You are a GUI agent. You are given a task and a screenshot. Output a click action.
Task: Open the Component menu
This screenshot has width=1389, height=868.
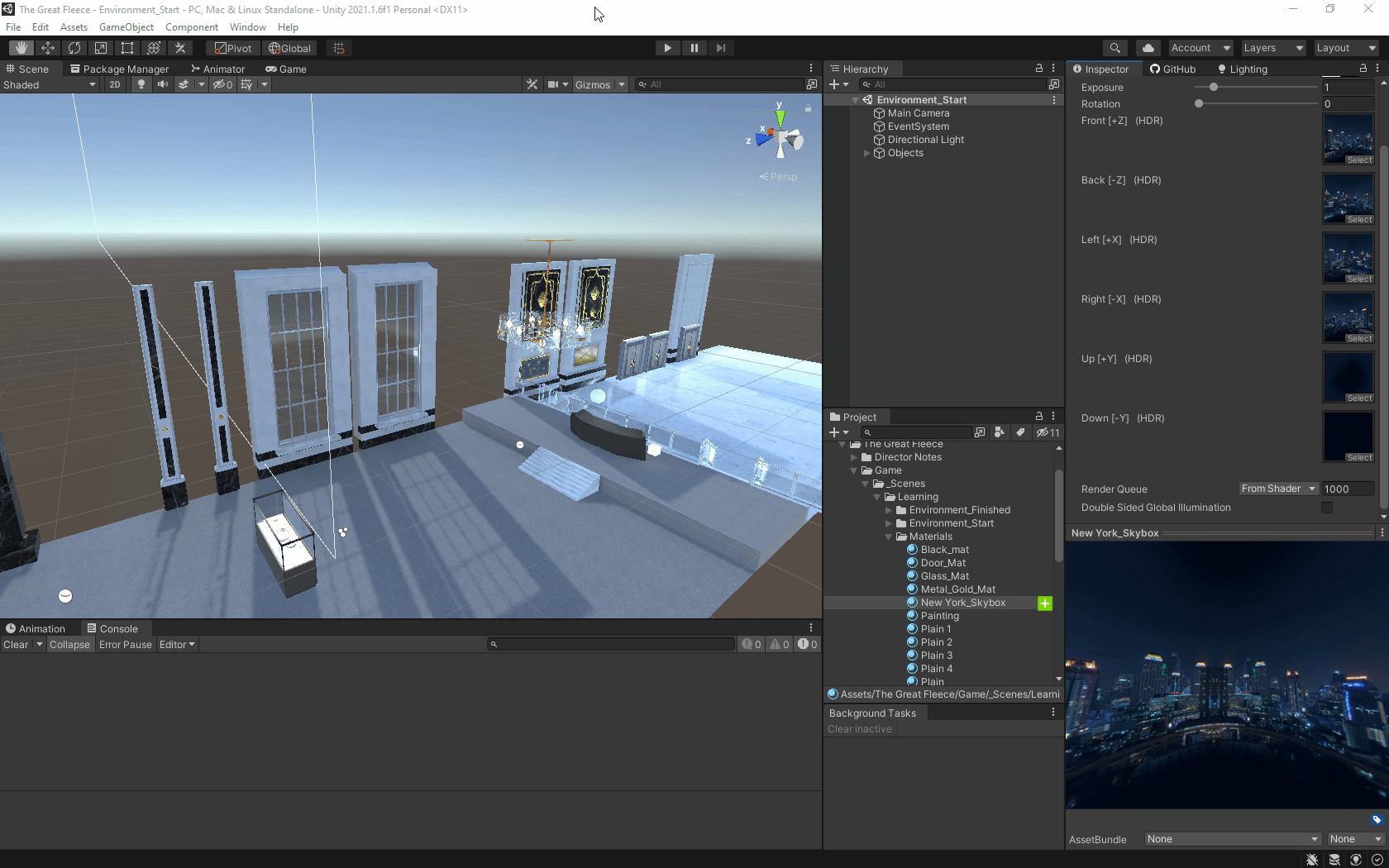pos(192,26)
